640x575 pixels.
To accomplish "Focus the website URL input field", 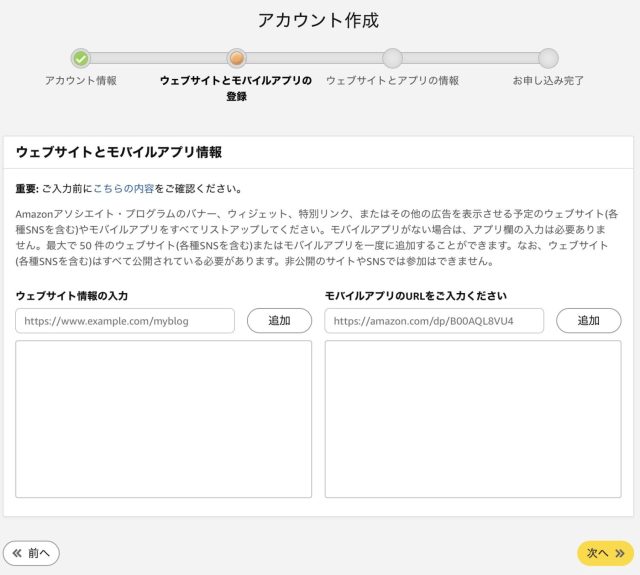I will (125, 321).
